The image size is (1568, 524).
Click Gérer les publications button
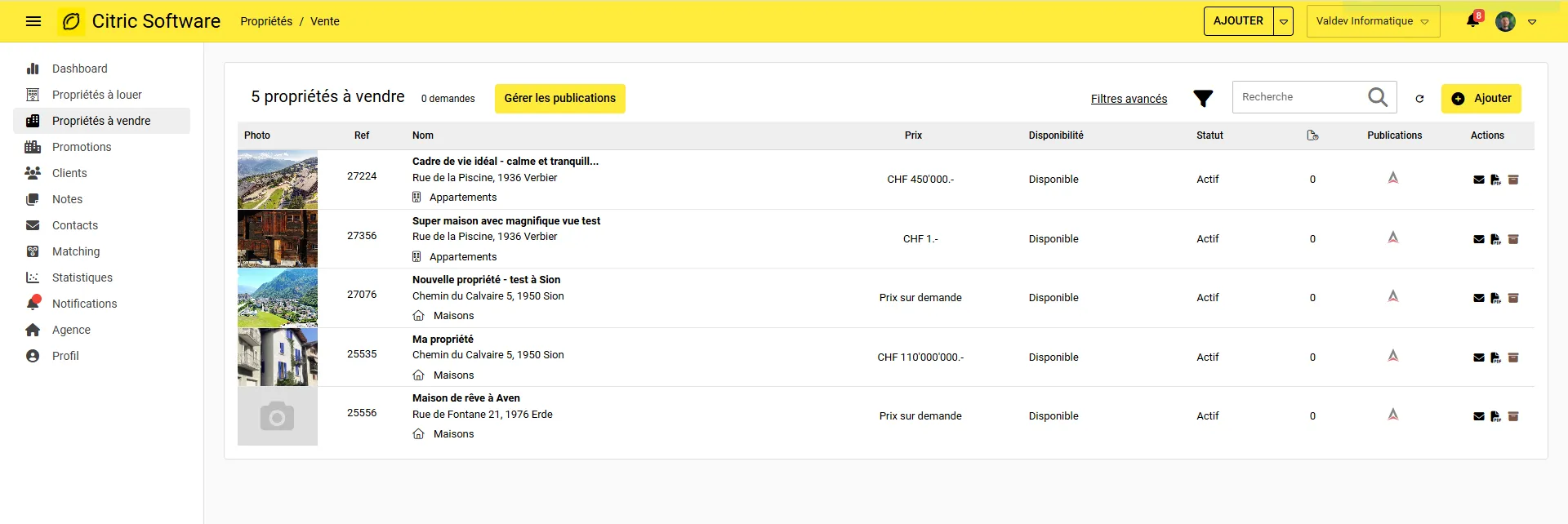560,98
